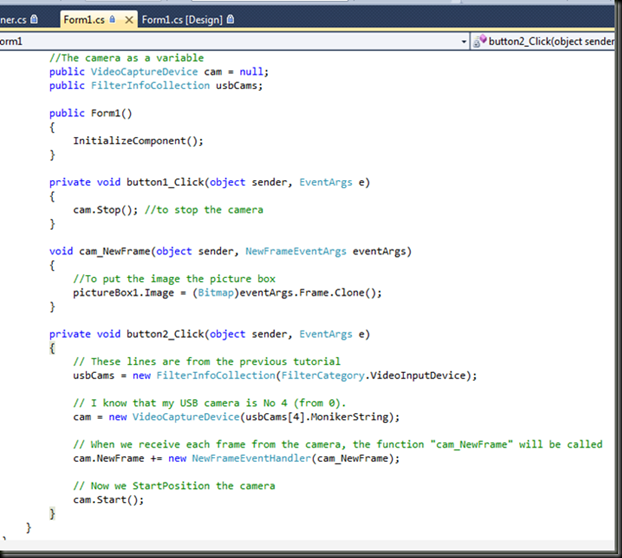
Task: Expand the Form1 class dropdown arrow
Action: point(464,41)
